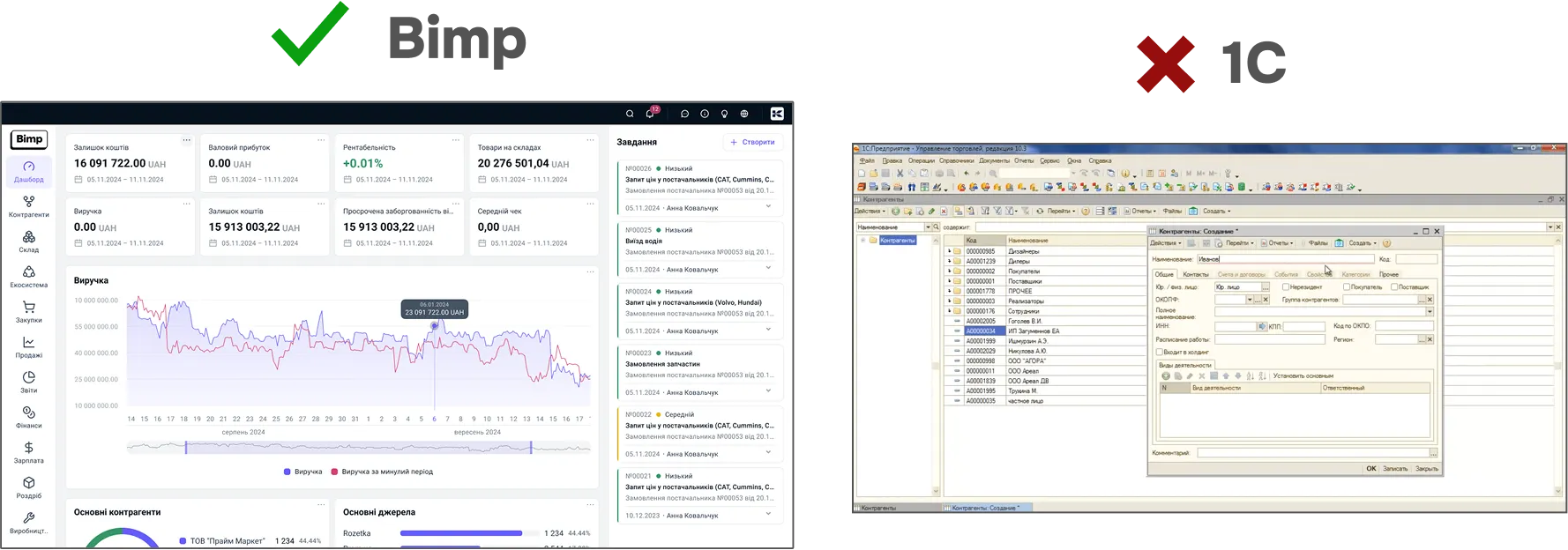Screen dimensions: 1568x550
Task: Open Продажі in the Bimp sidebar
Action: click(29, 347)
